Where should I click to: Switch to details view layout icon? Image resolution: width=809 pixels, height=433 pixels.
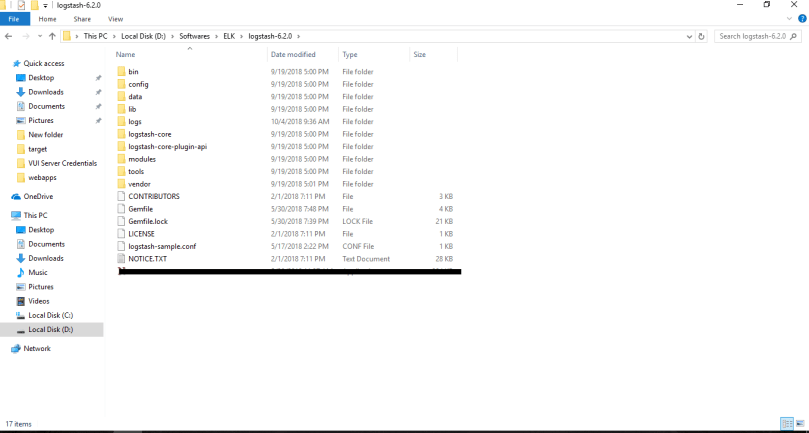click(x=787, y=424)
